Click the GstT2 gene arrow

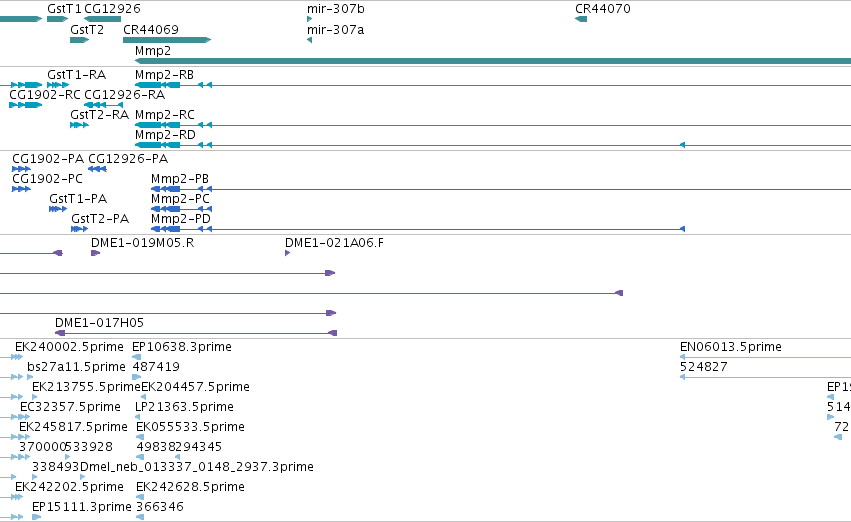pos(79,40)
